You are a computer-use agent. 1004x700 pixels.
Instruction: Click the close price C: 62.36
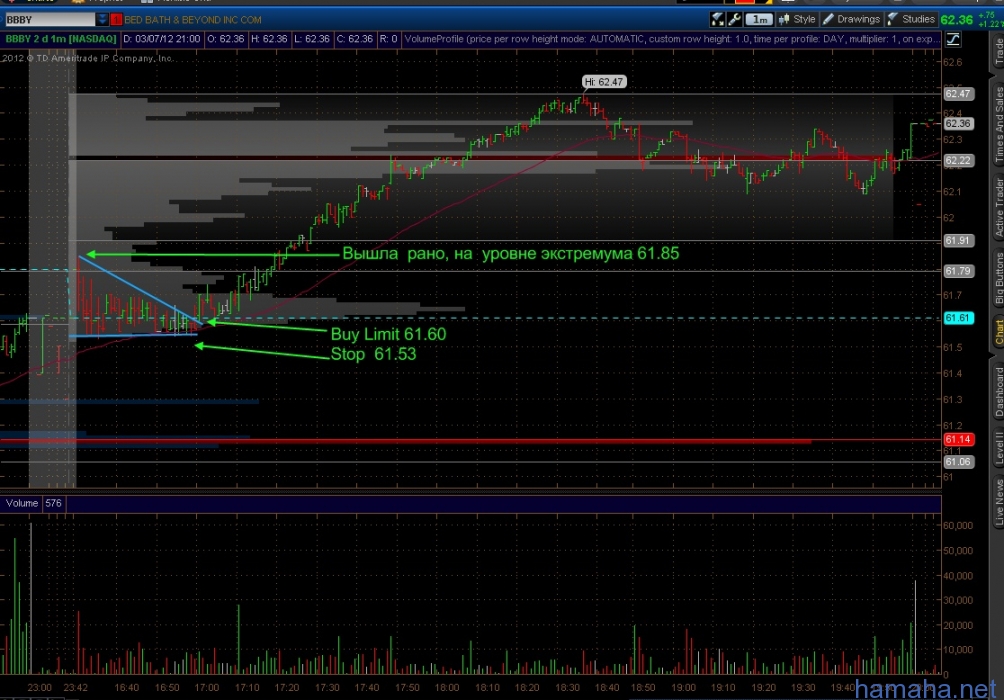click(x=355, y=39)
